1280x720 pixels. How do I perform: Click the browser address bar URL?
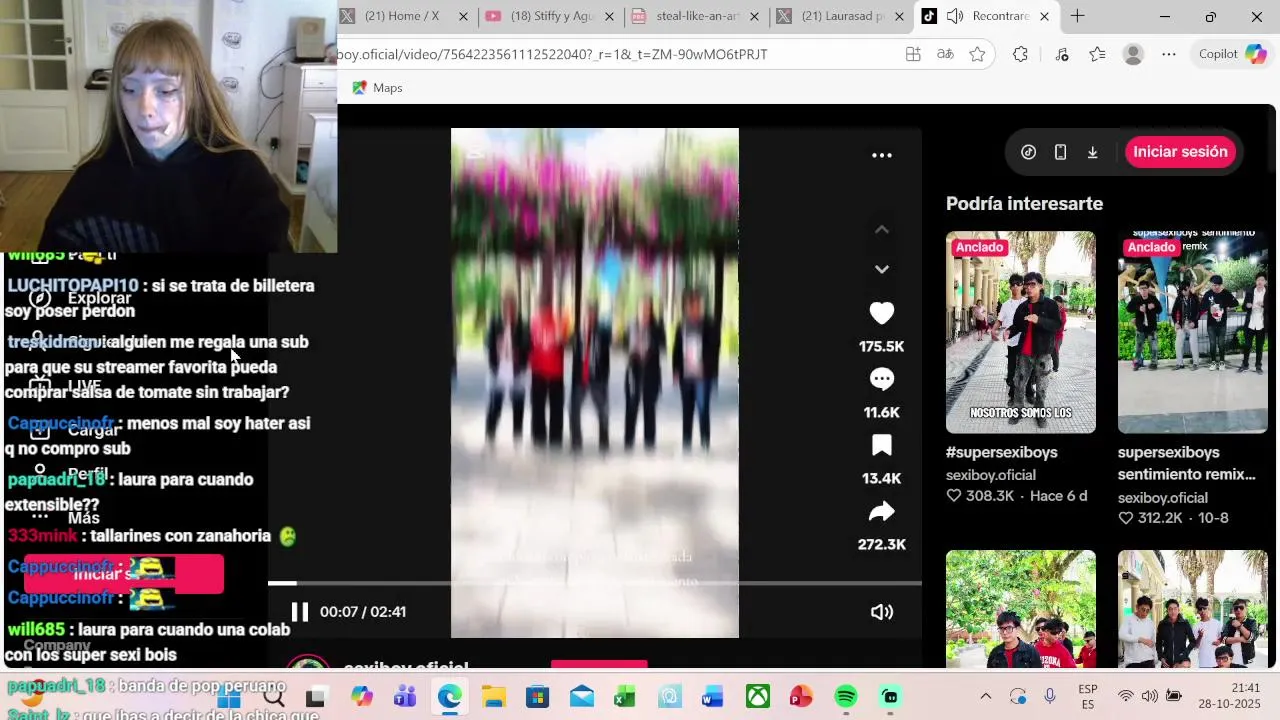pos(552,54)
